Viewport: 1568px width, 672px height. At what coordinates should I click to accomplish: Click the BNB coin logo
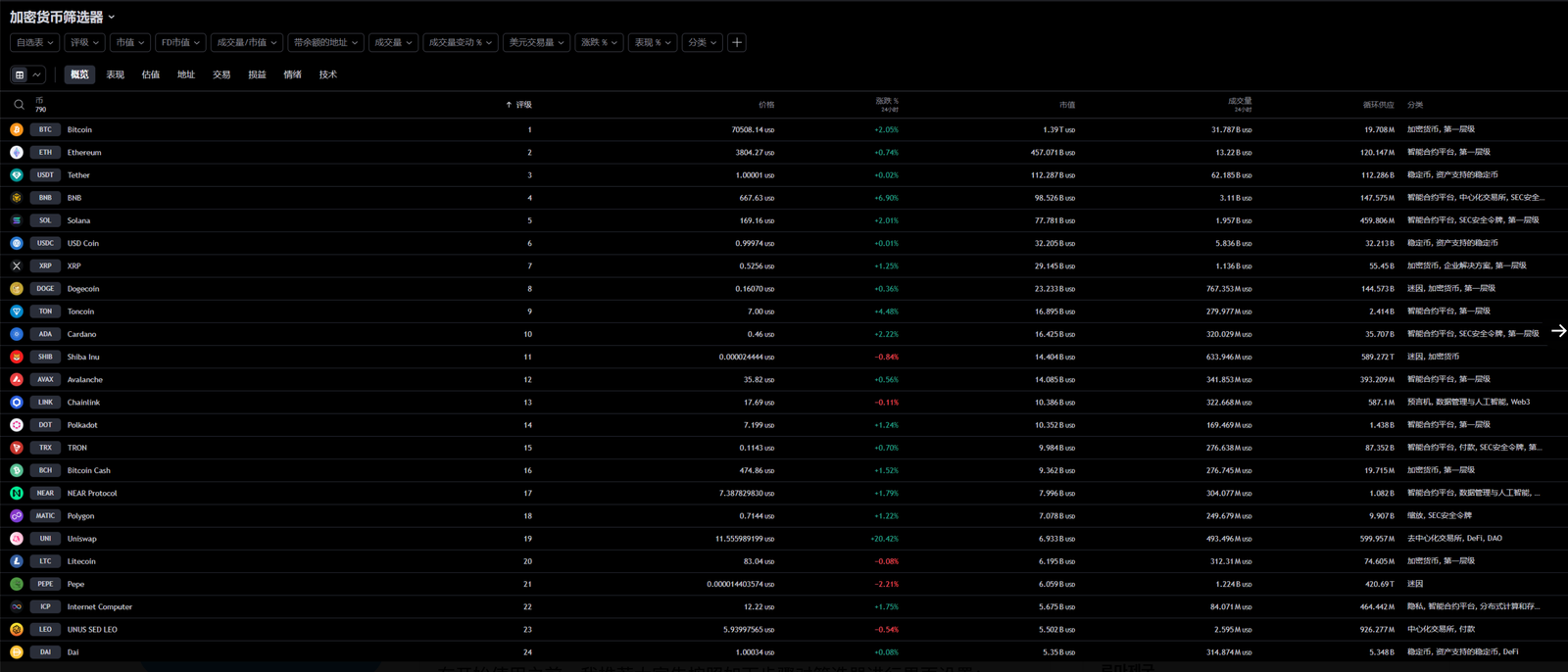point(17,198)
